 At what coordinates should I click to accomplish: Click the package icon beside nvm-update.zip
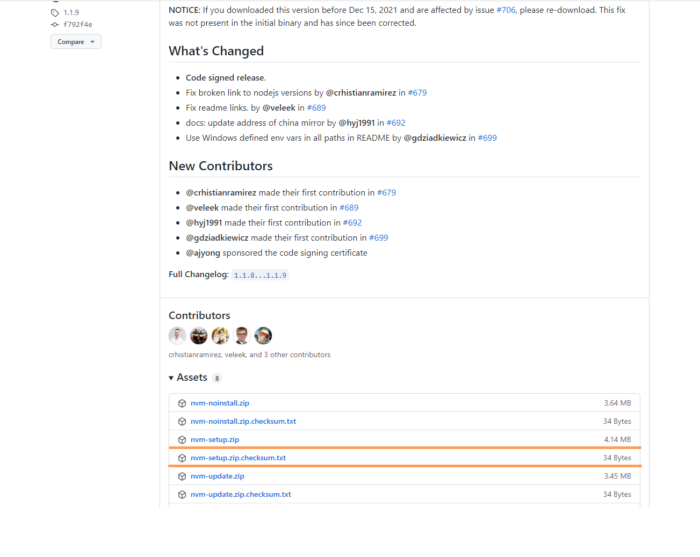tap(182, 476)
